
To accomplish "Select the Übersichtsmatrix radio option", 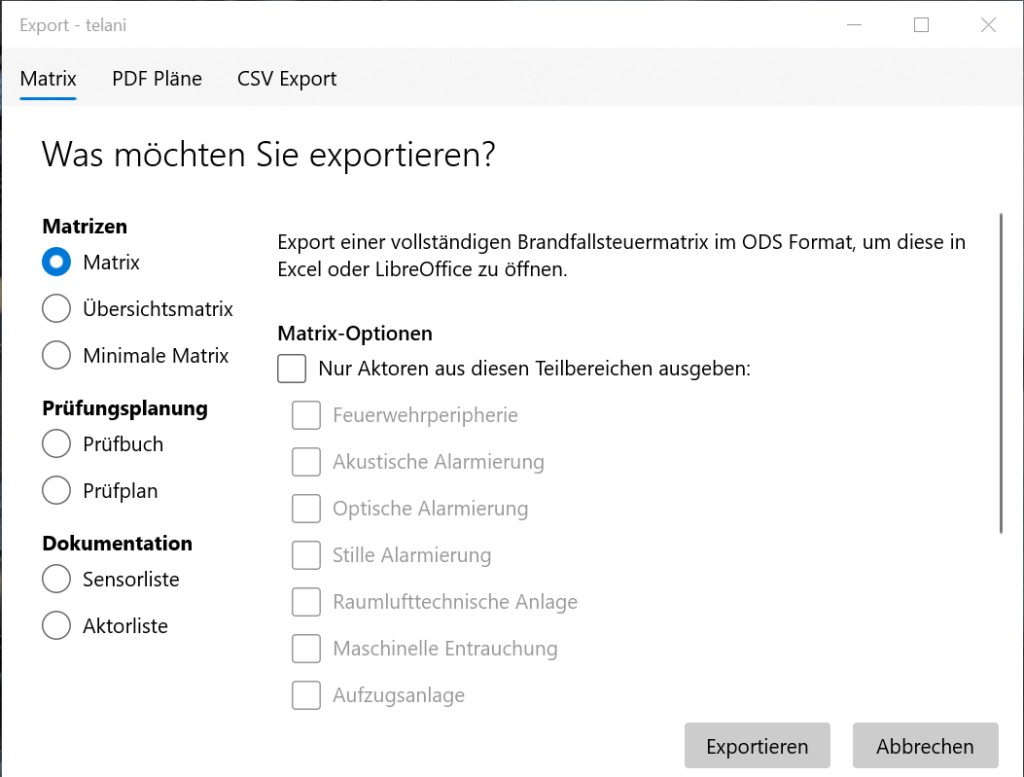I will pyautogui.click(x=56, y=309).
